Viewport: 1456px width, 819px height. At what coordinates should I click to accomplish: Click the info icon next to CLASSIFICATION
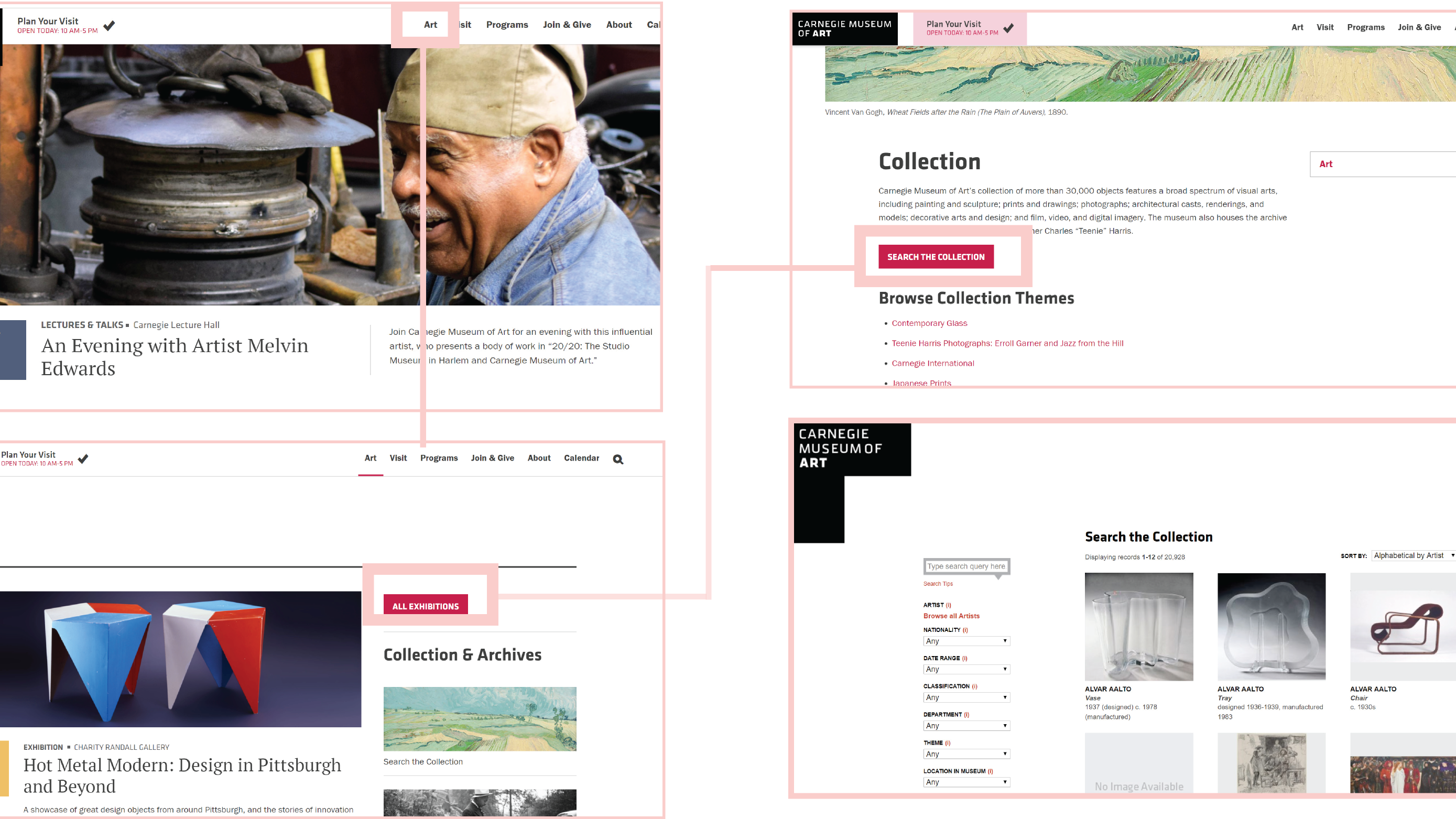pyautogui.click(x=974, y=687)
